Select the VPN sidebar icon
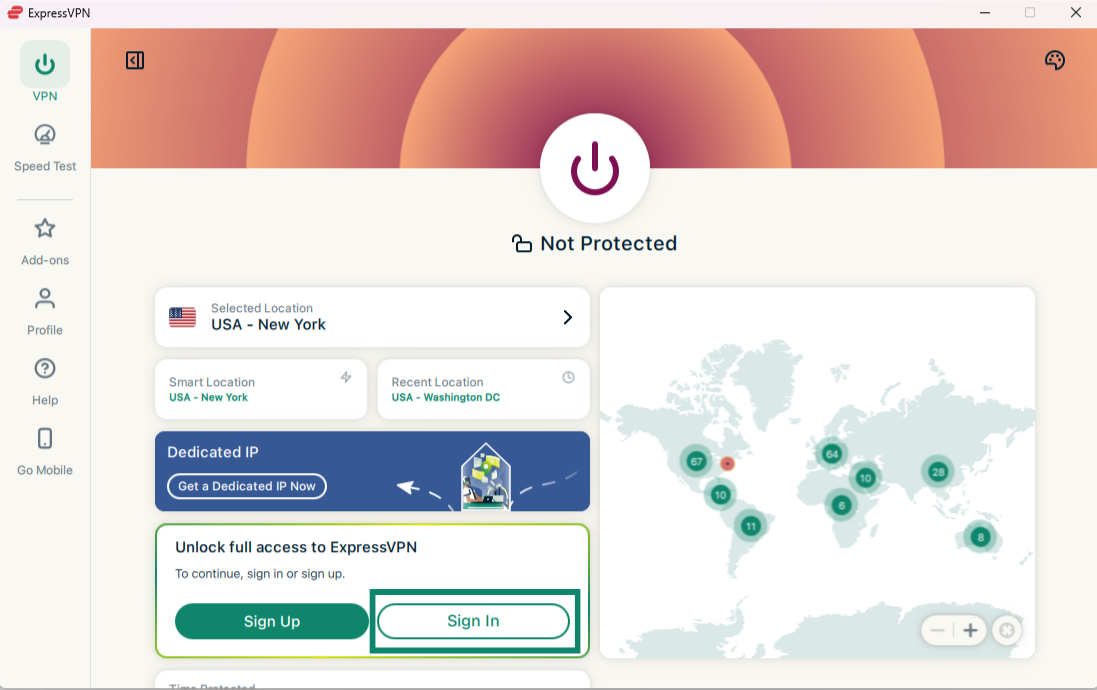 [x=45, y=66]
